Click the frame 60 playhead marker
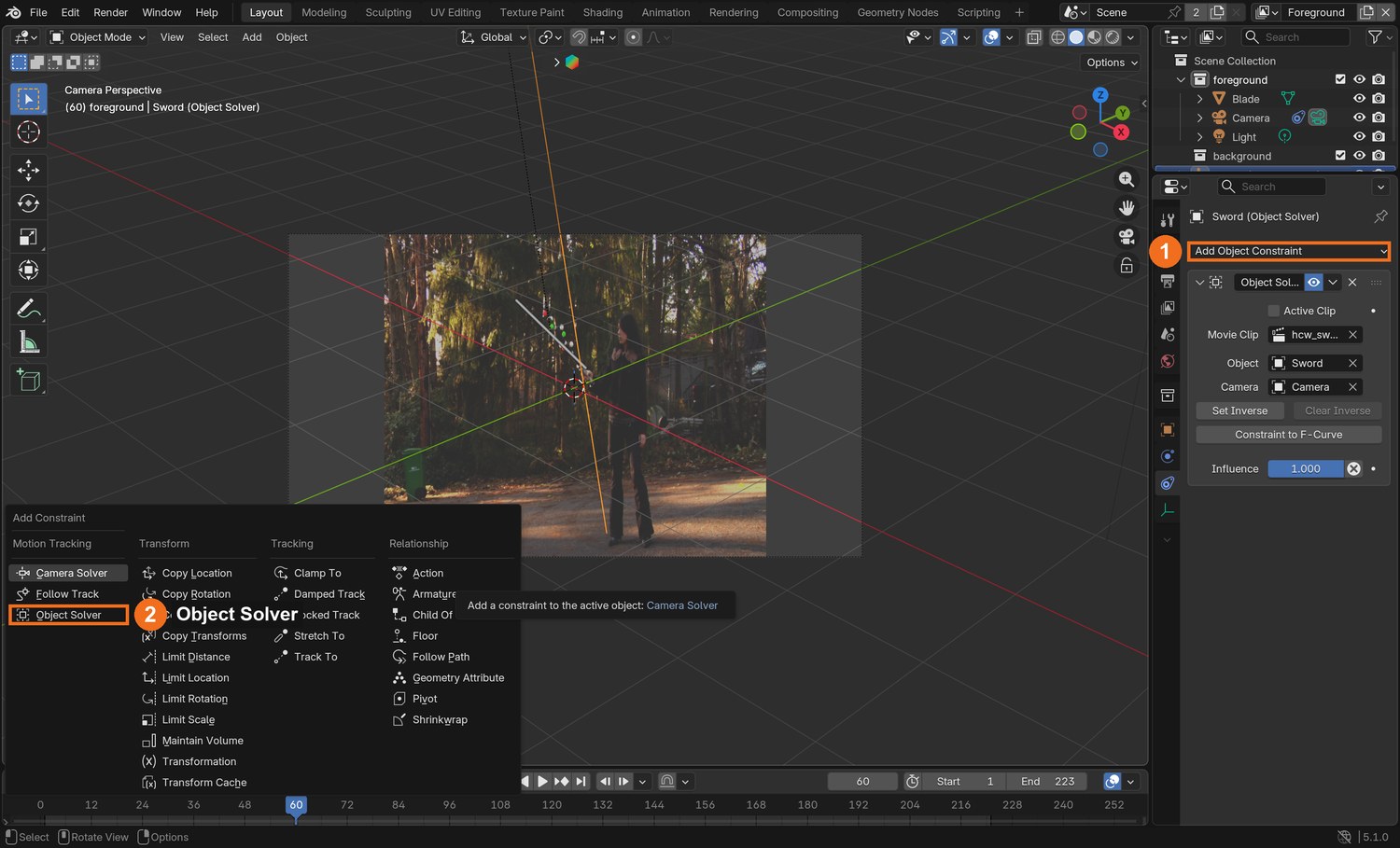1400x848 pixels. tap(296, 805)
